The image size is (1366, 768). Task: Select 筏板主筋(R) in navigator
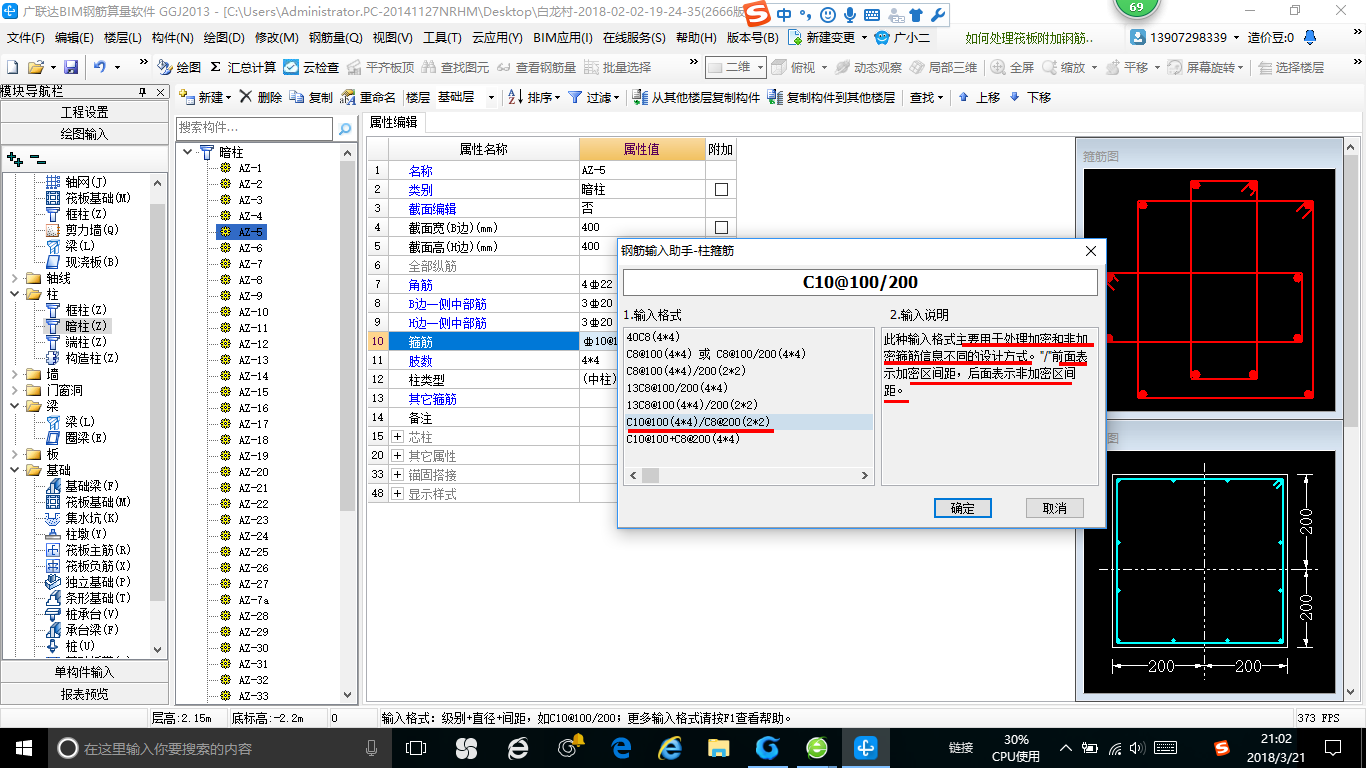click(98, 550)
